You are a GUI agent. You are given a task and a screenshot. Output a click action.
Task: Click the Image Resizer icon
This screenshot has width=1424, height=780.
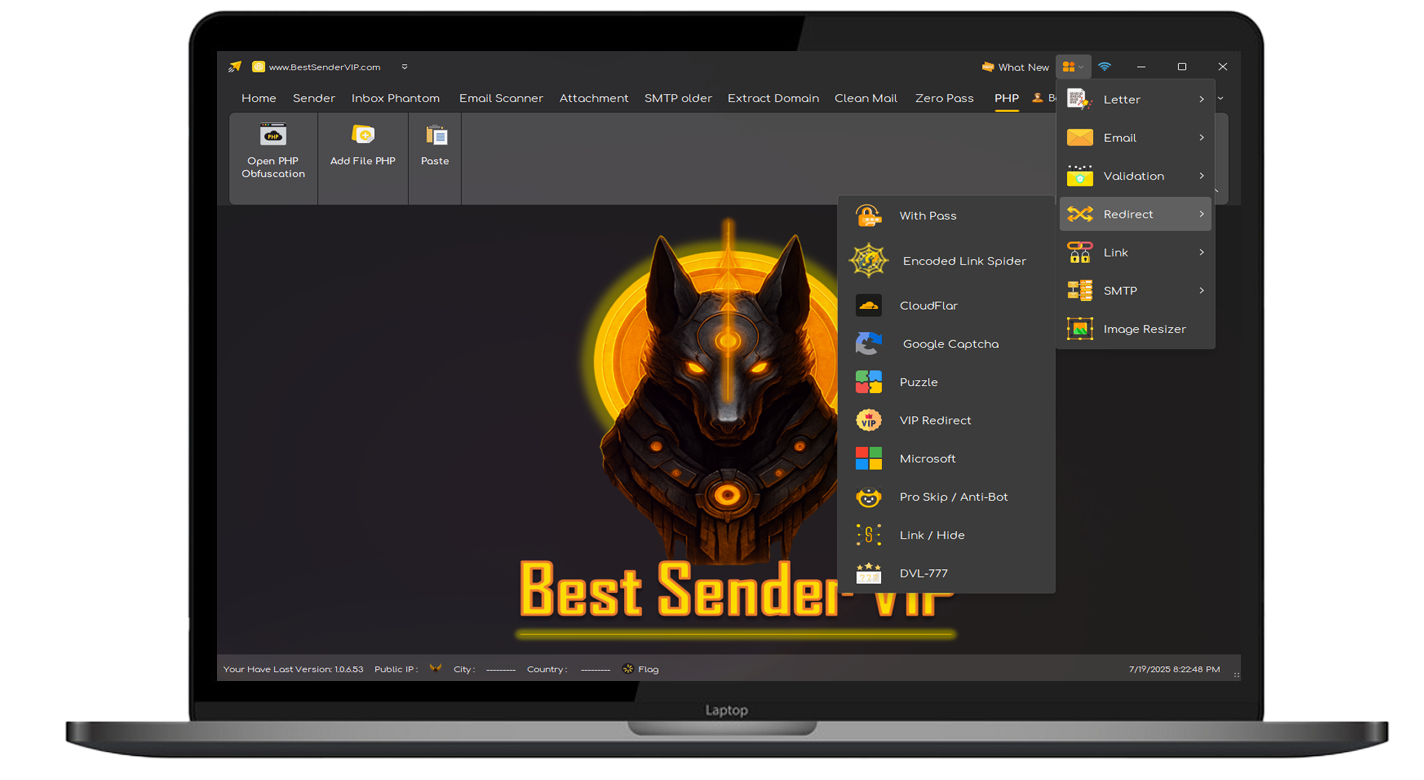click(x=1079, y=329)
